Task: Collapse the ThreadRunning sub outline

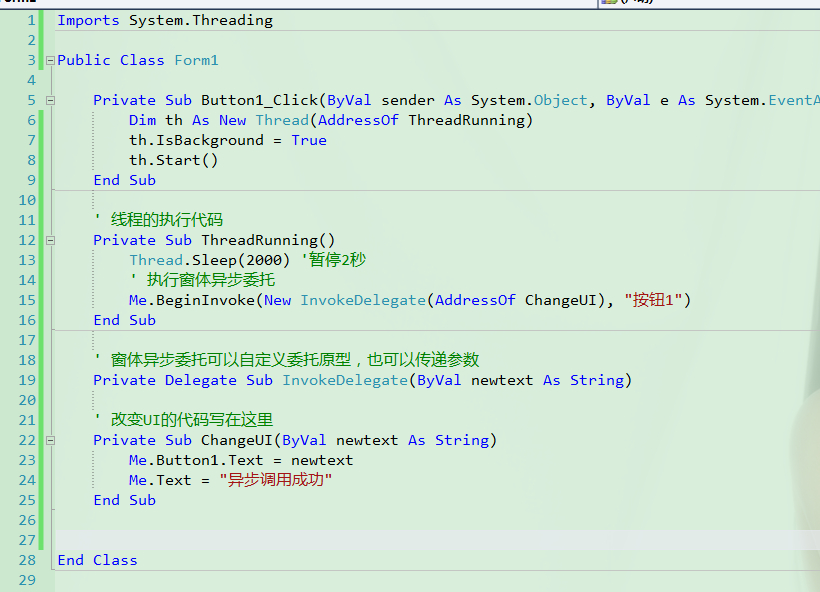Action: (x=50, y=241)
